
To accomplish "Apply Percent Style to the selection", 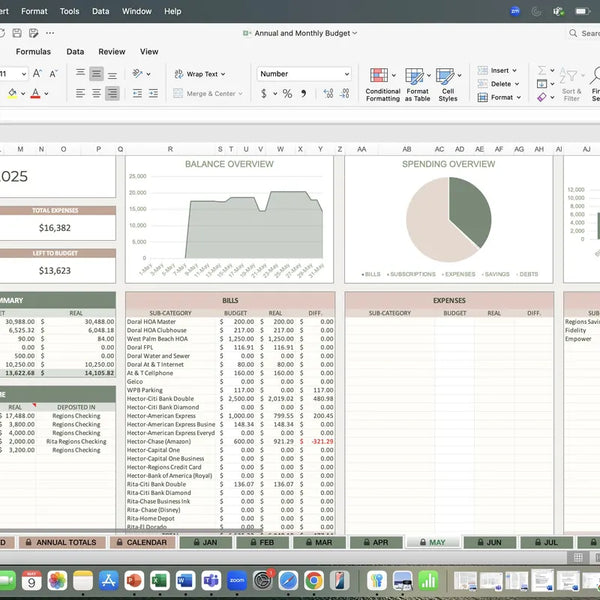I will point(288,93).
